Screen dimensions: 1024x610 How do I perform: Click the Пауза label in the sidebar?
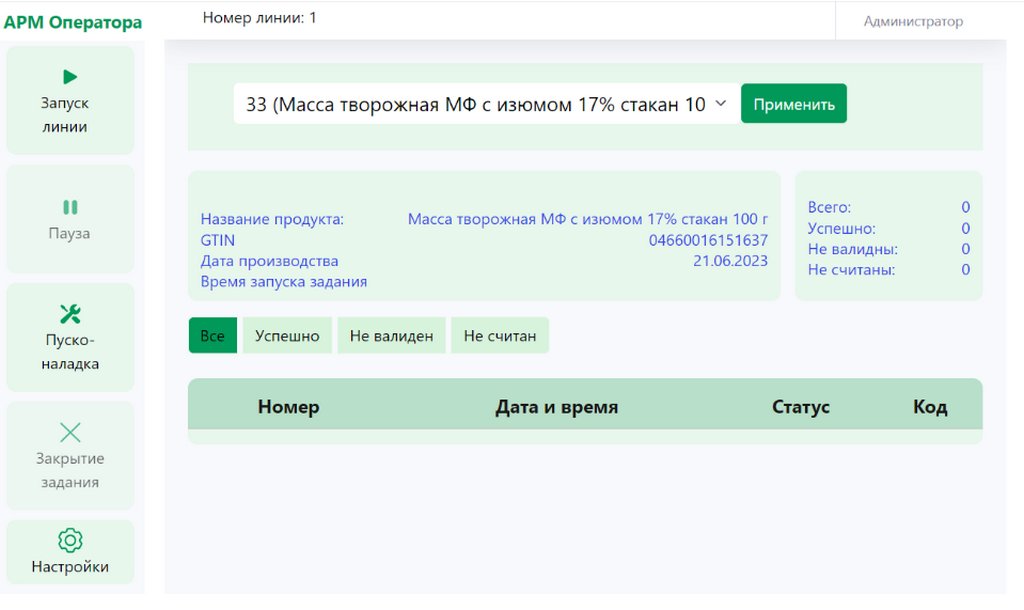coord(69,233)
